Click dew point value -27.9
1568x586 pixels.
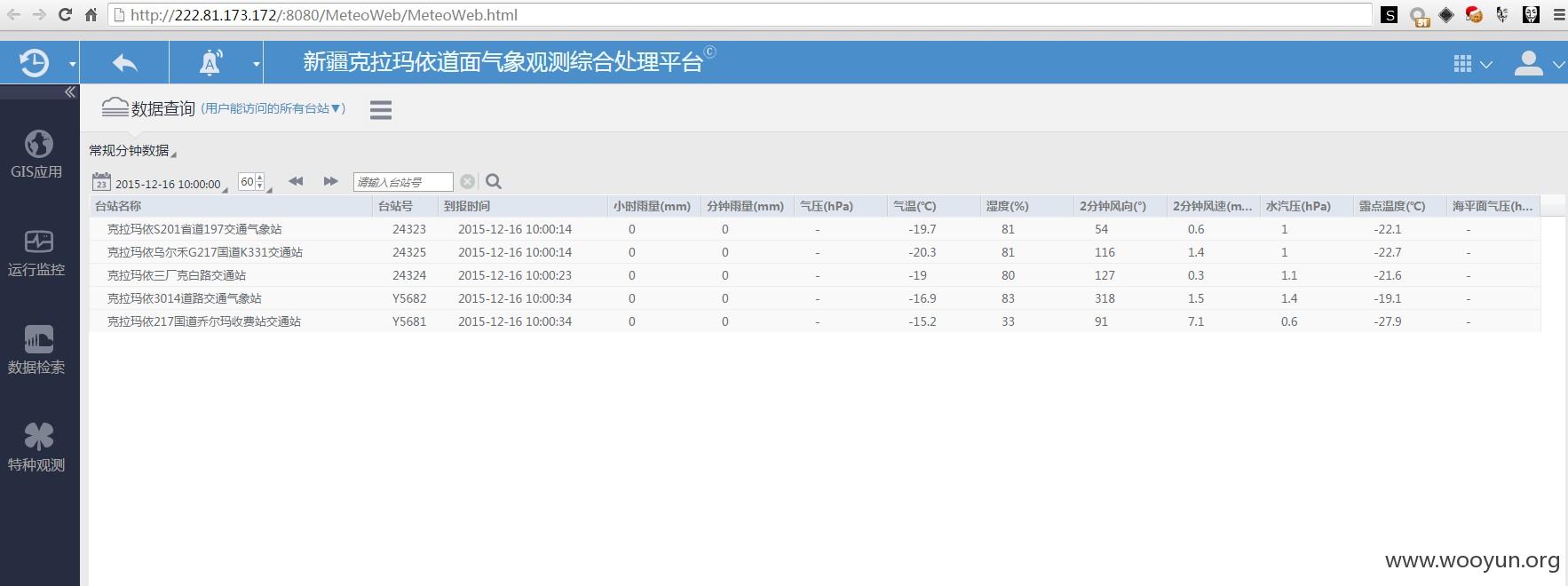[x=1388, y=321]
